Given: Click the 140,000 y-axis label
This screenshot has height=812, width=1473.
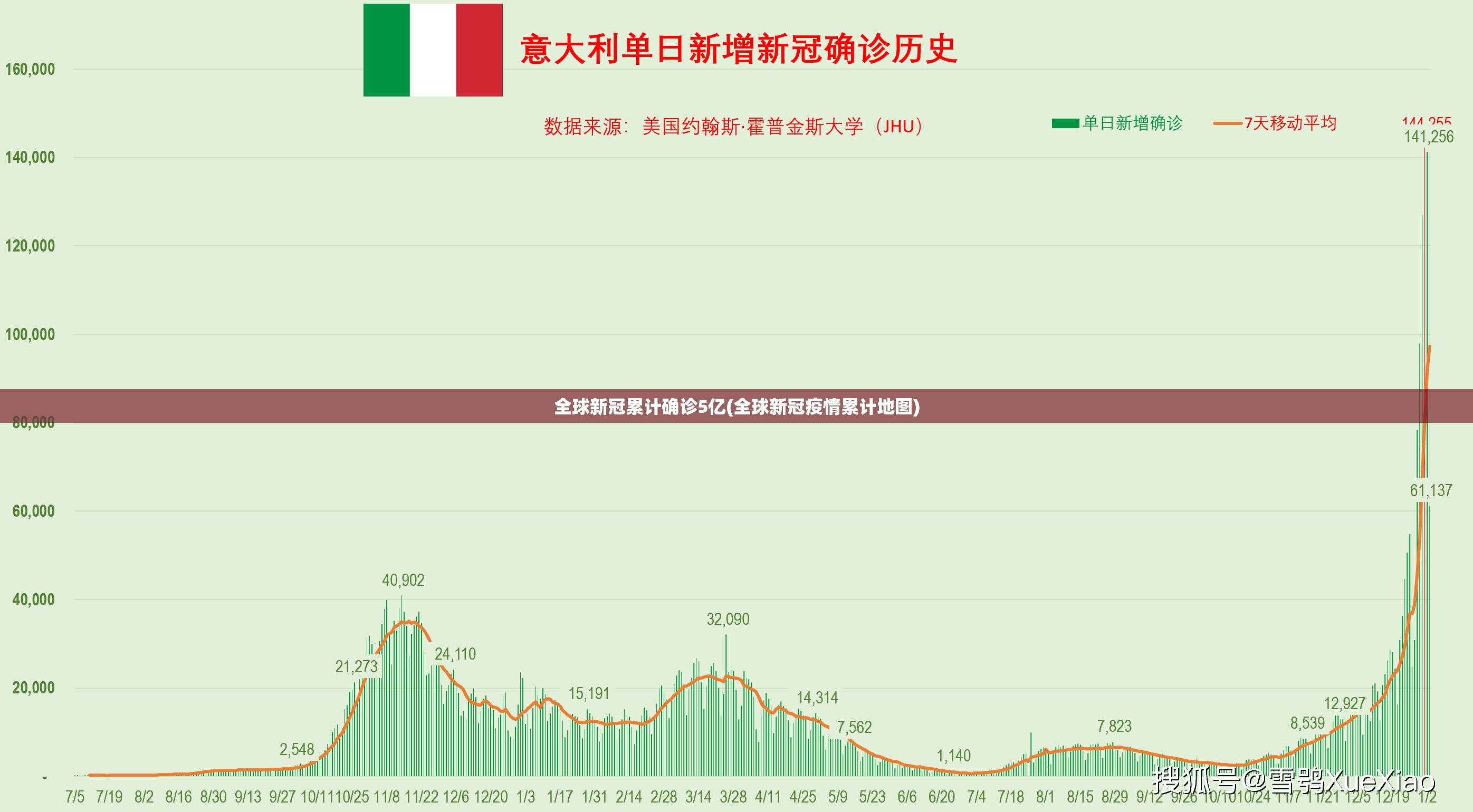Looking at the screenshot, I should (30, 157).
